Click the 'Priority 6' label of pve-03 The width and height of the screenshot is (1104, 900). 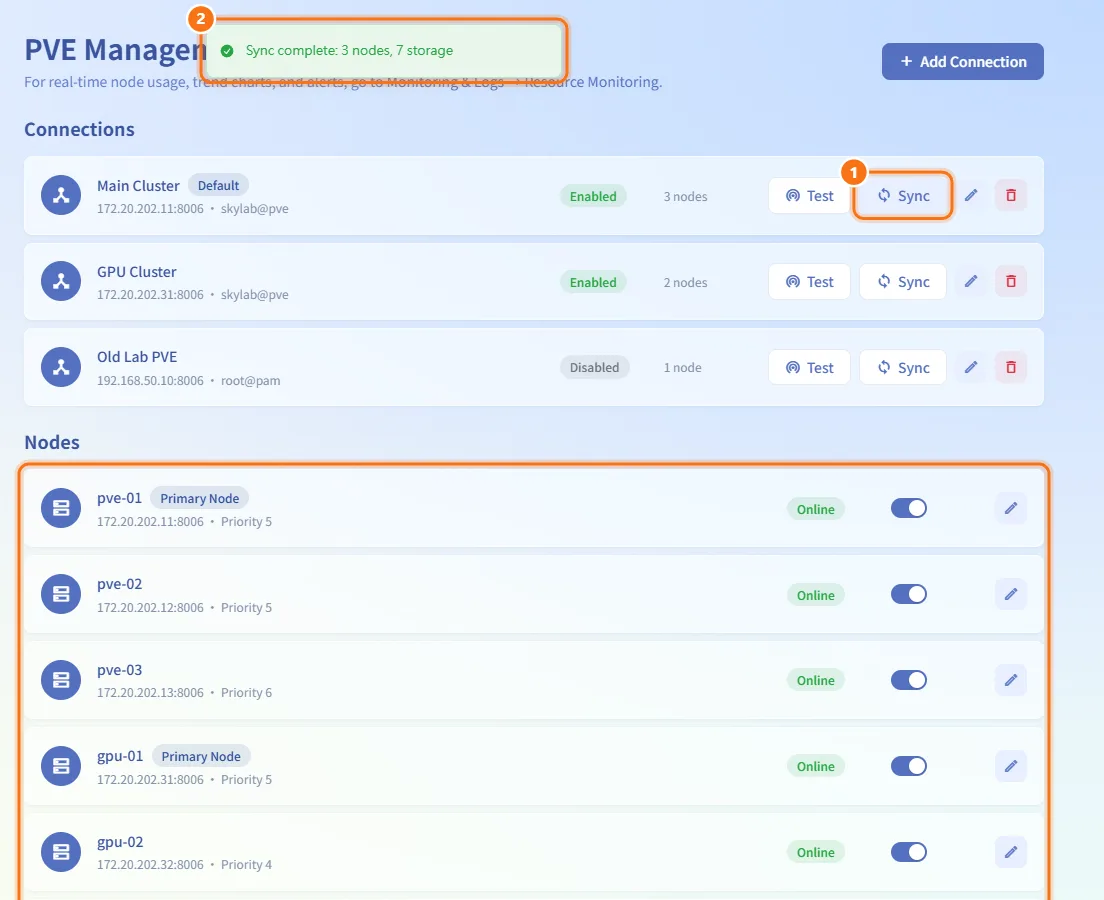coord(246,693)
